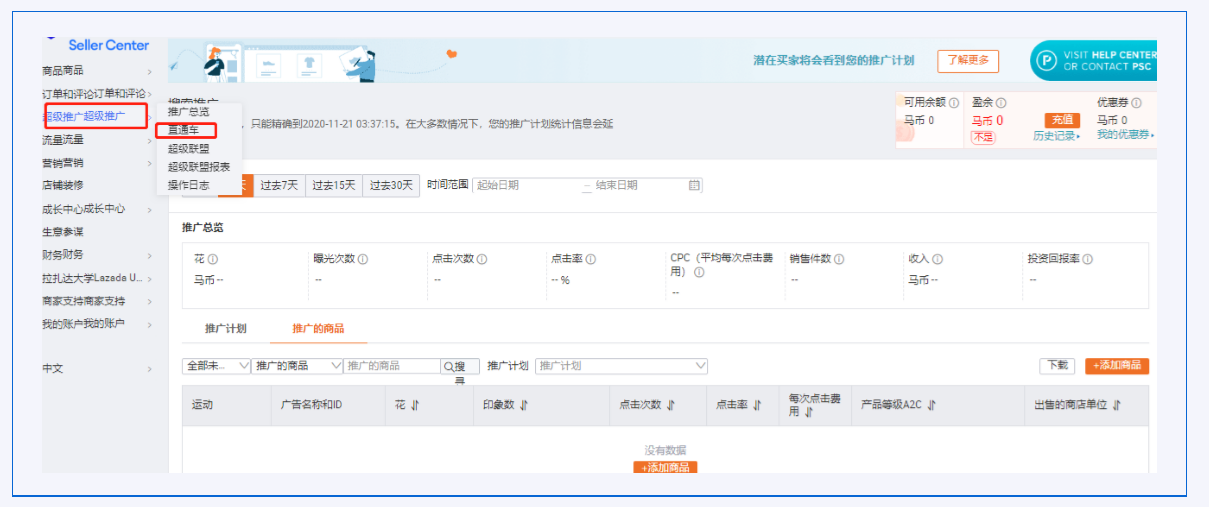Click the magnifier search icon in filter row

(x=448, y=367)
